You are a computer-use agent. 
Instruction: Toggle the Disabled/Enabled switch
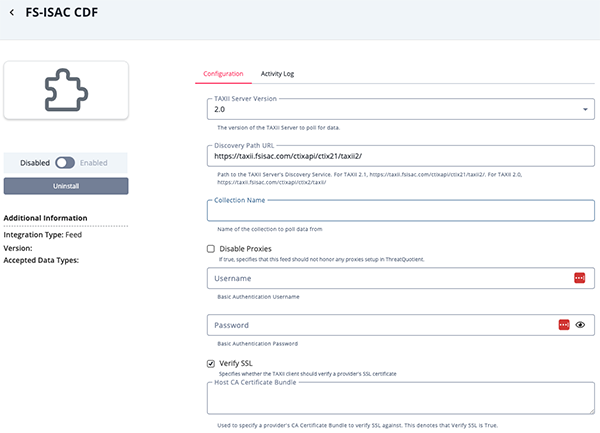(x=65, y=163)
